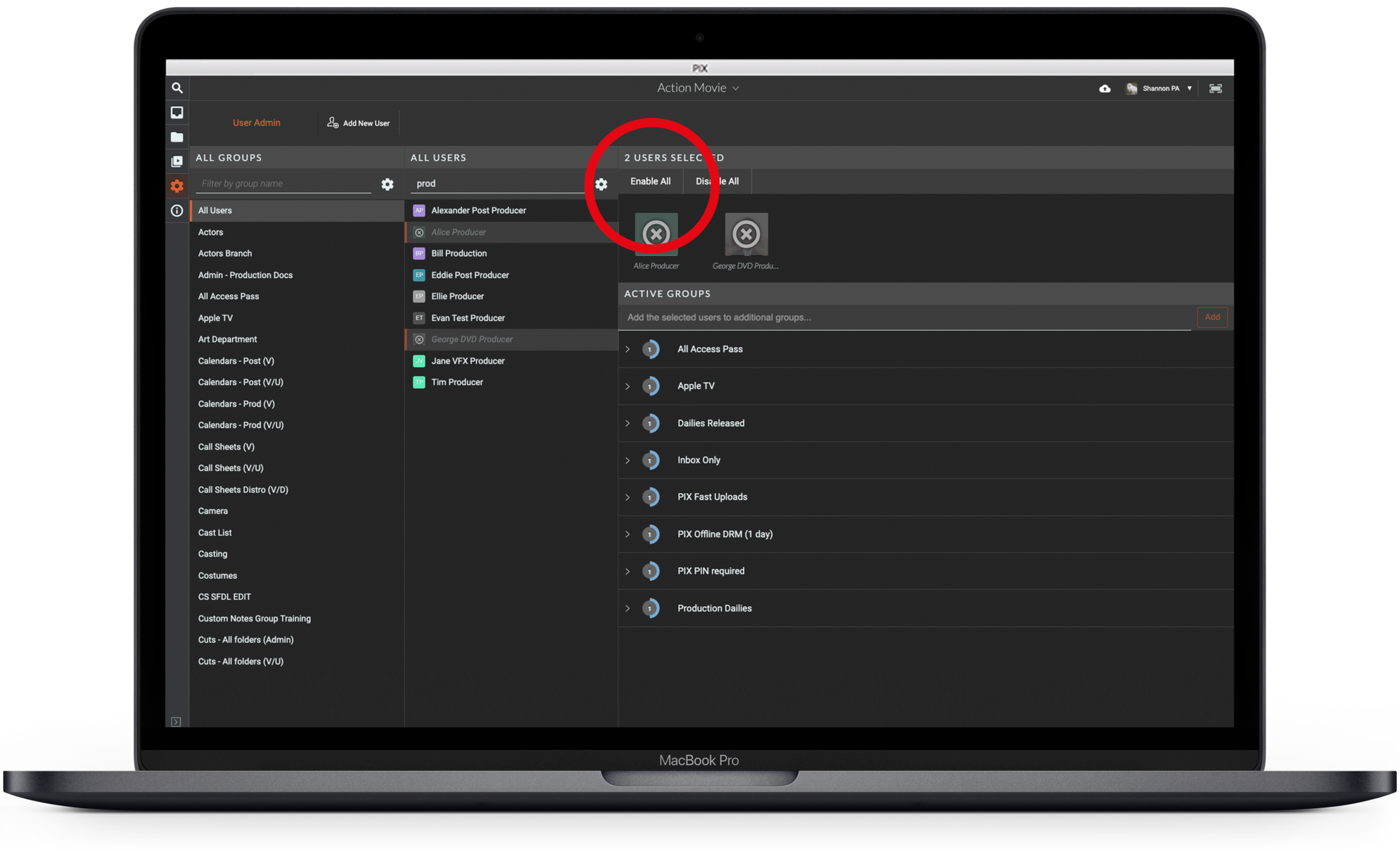This screenshot has height=851, width=1400.
Task: Toggle fullscreen icon at top right
Action: coord(1216,88)
